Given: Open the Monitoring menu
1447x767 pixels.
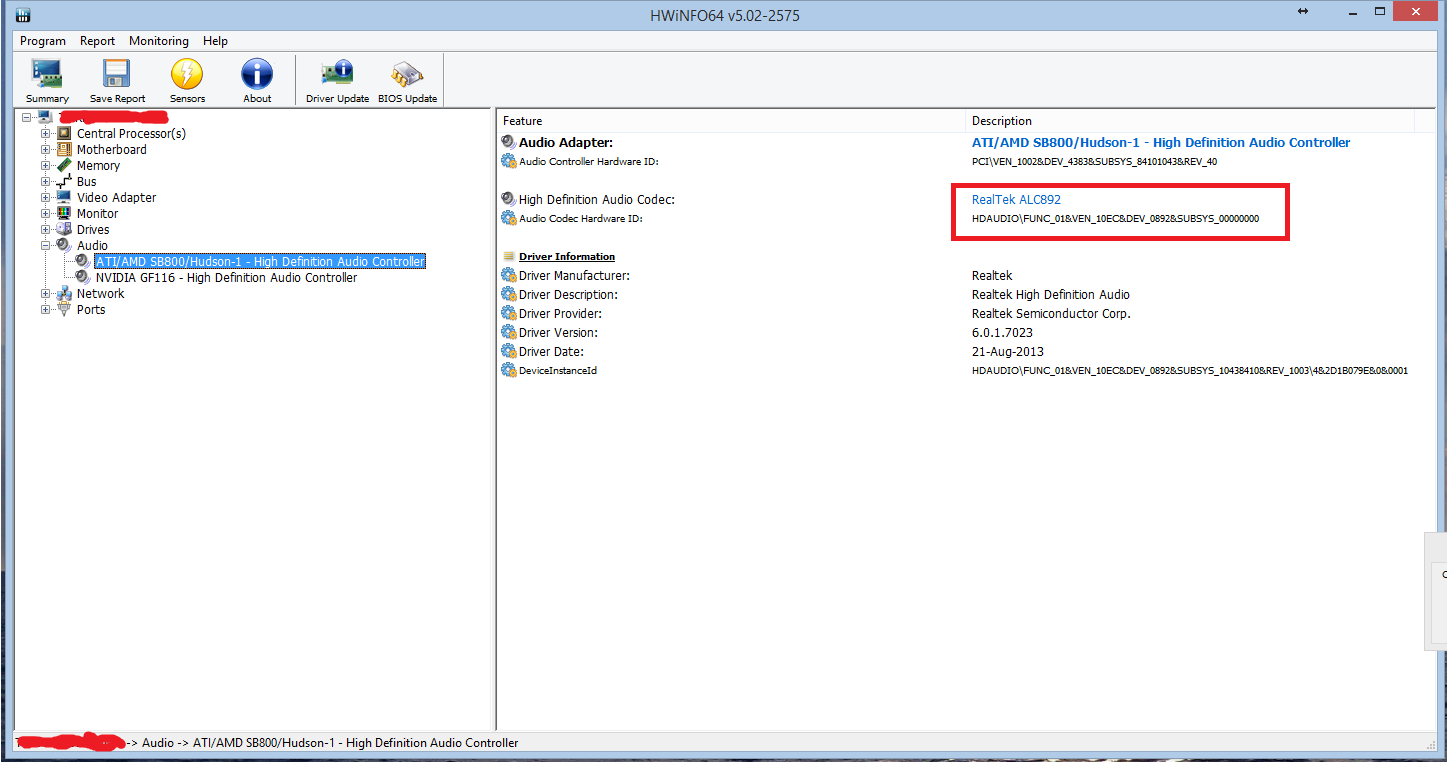Looking at the screenshot, I should pos(159,41).
